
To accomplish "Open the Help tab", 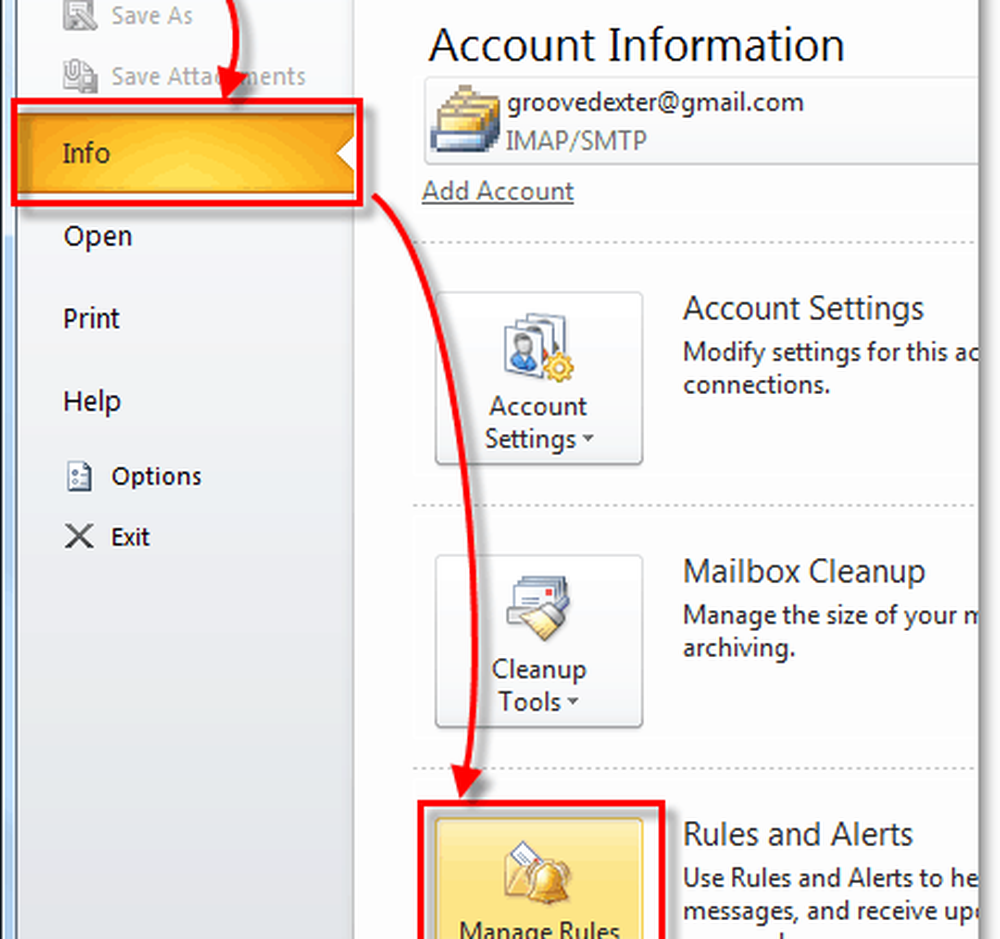I will [x=92, y=401].
